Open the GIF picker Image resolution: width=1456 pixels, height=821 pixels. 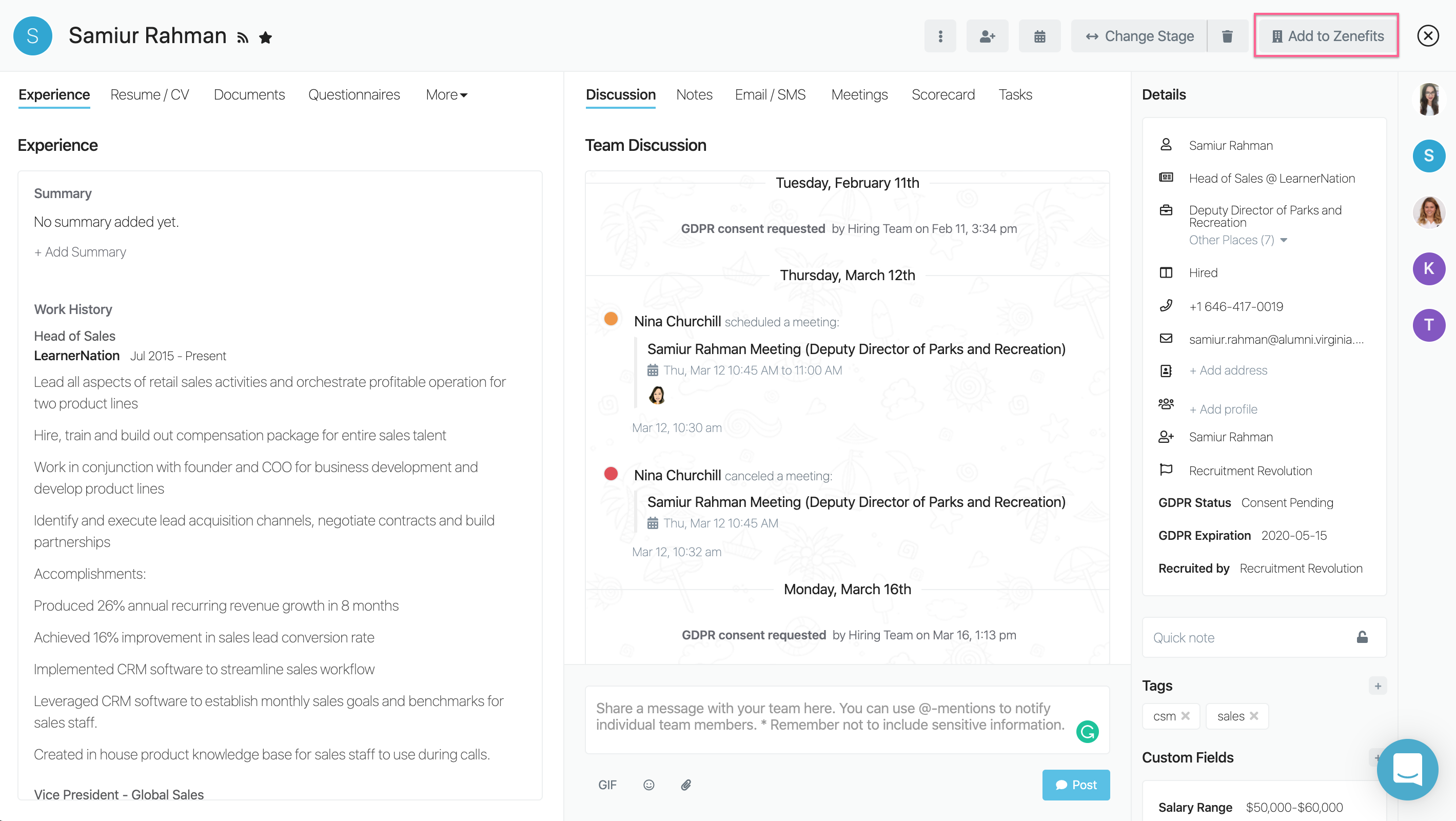tap(607, 784)
